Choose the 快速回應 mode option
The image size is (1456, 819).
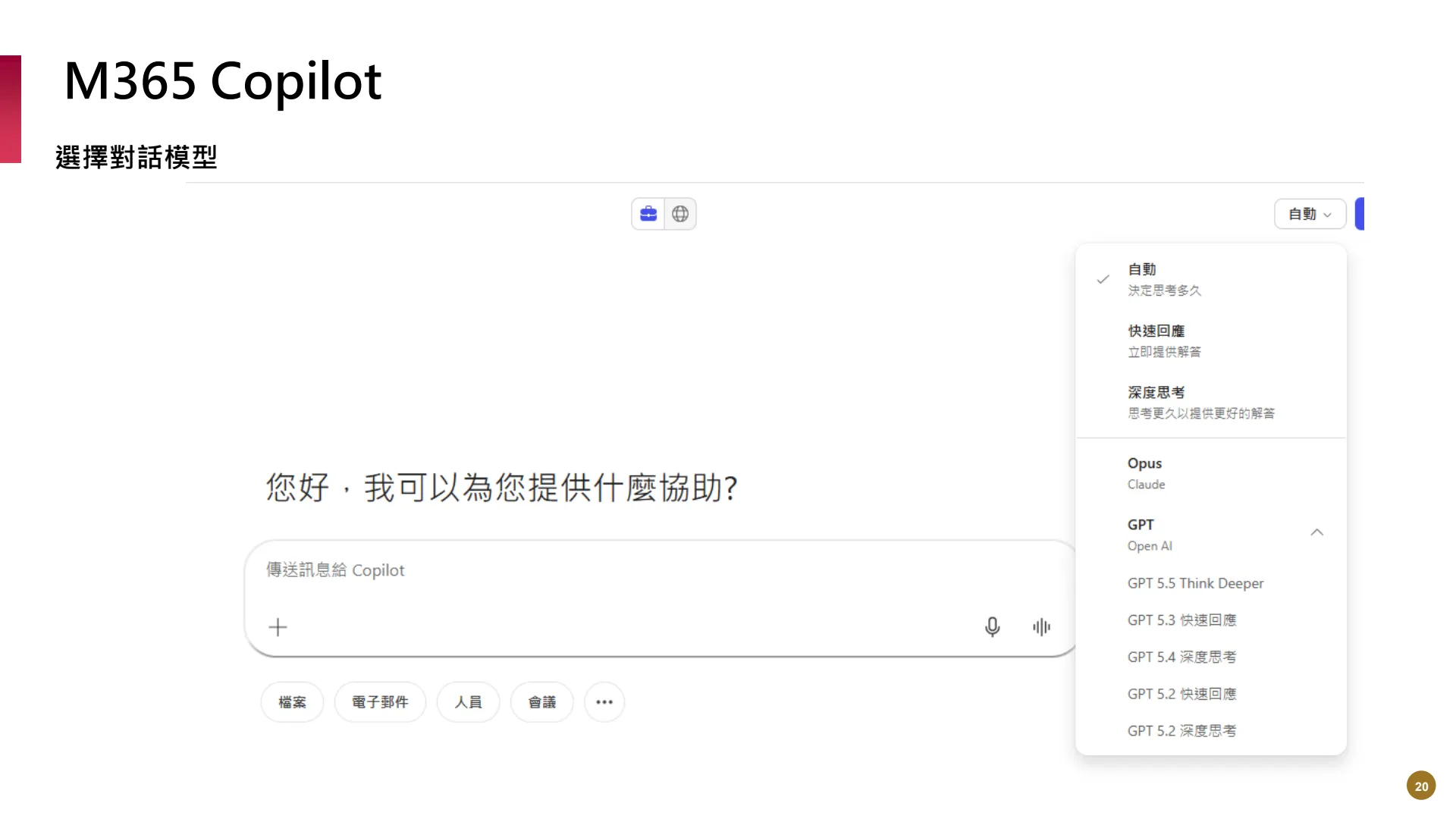tap(1210, 340)
